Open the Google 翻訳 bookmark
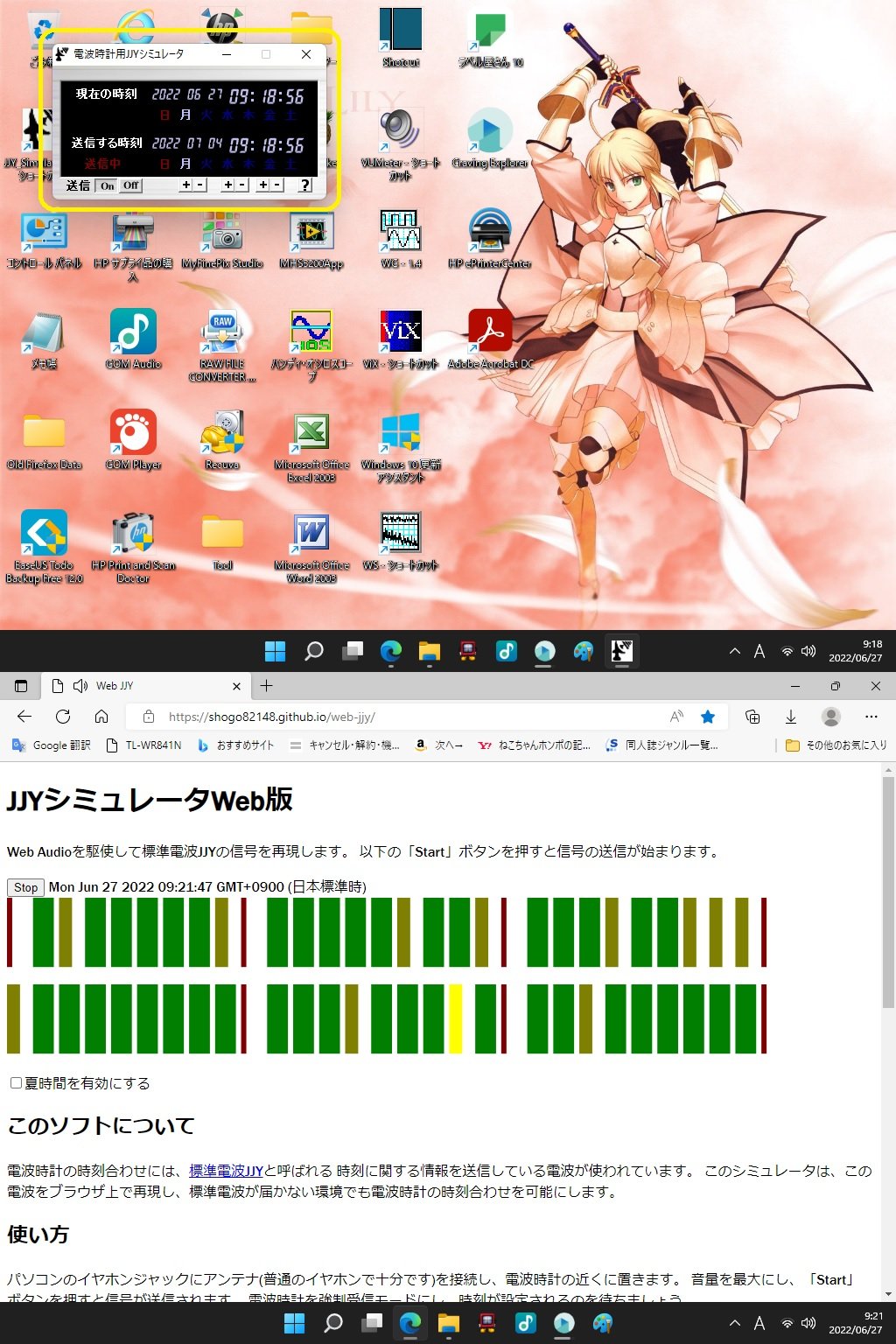 click(52, 745)
